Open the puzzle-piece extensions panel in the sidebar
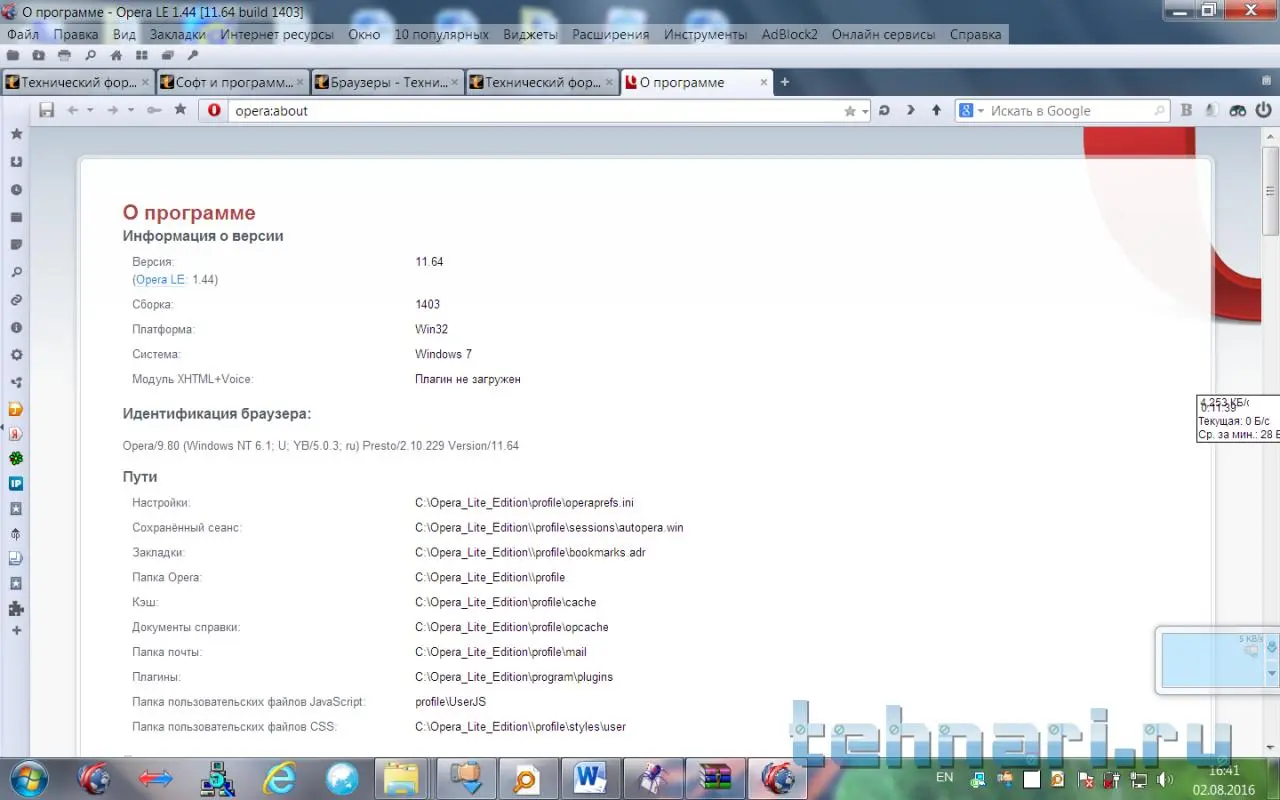The height and width of the screenshot is (800, 1280). pos(16,608)
